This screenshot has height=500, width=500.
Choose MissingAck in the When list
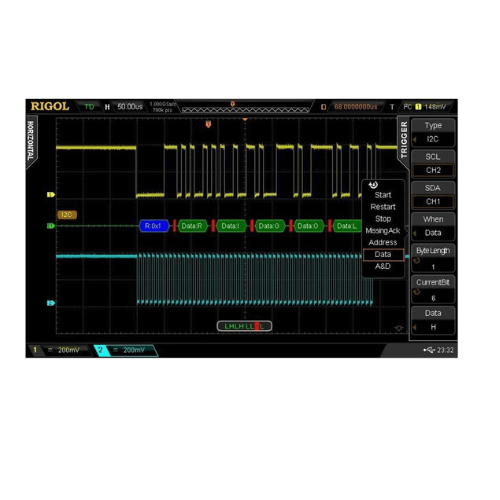click(383, 231)
